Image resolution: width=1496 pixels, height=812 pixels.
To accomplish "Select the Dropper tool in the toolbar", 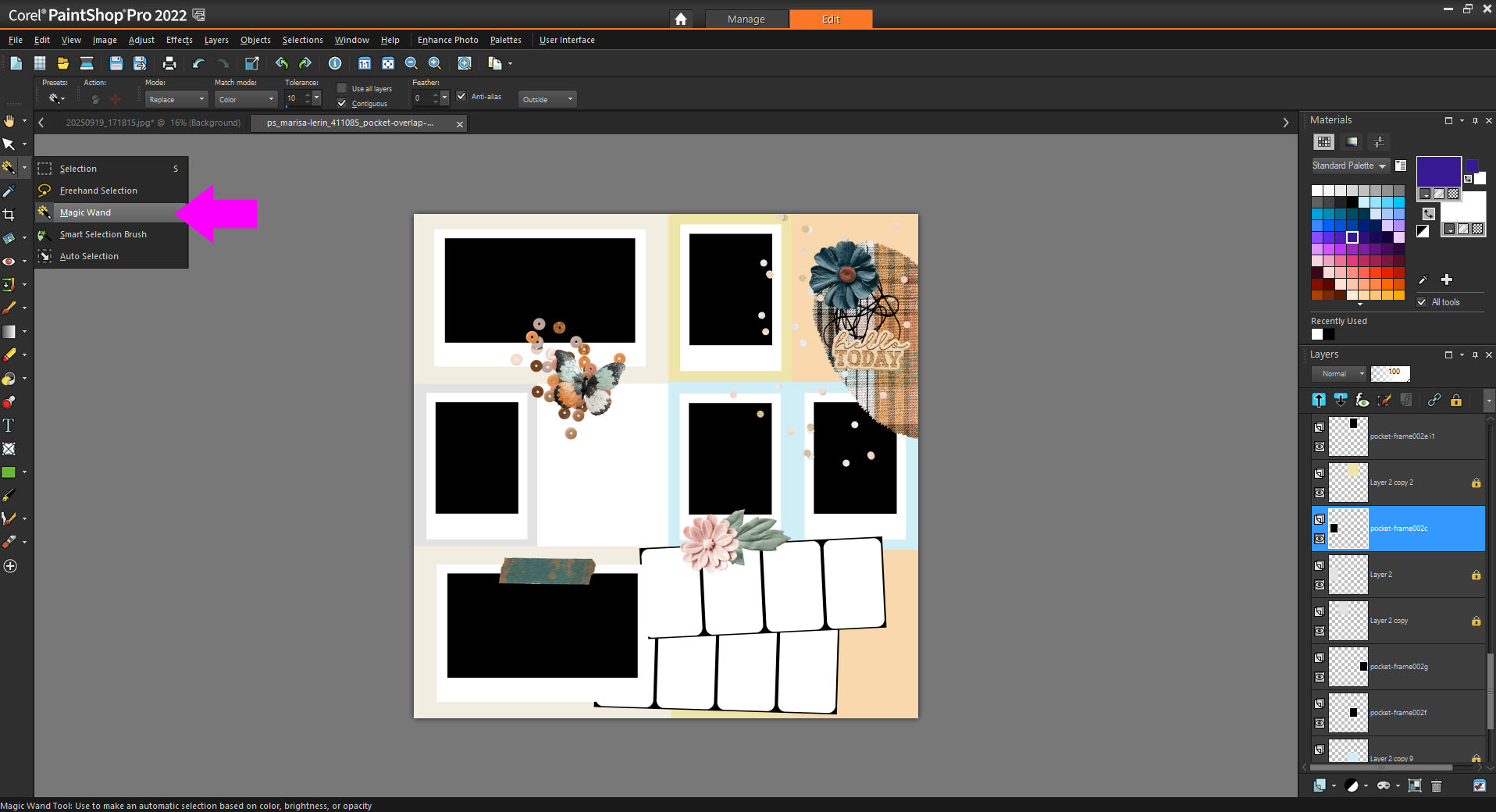I will pyautogui.click(x=9, y=191).
